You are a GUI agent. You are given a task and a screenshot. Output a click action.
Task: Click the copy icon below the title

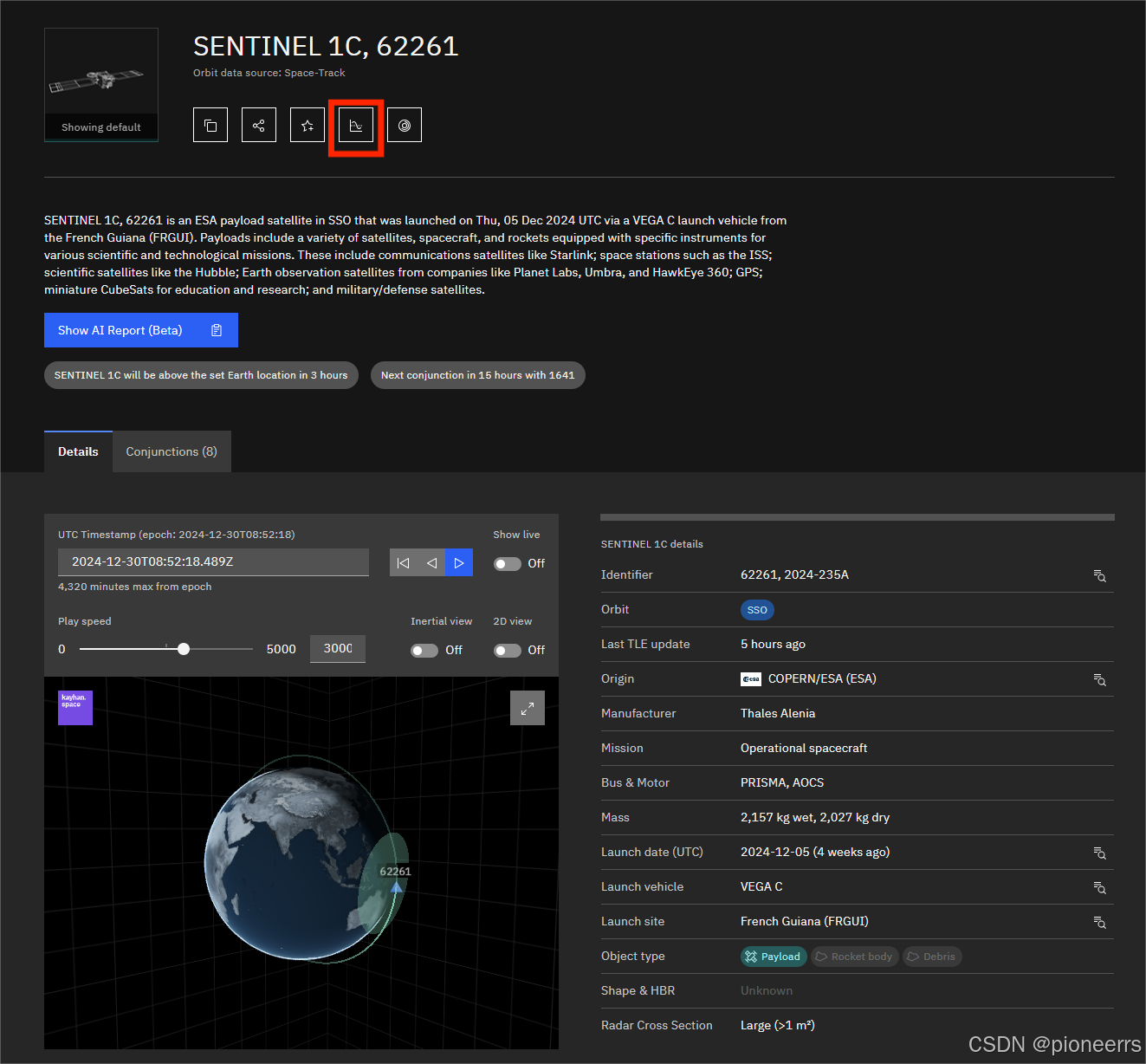210,126
